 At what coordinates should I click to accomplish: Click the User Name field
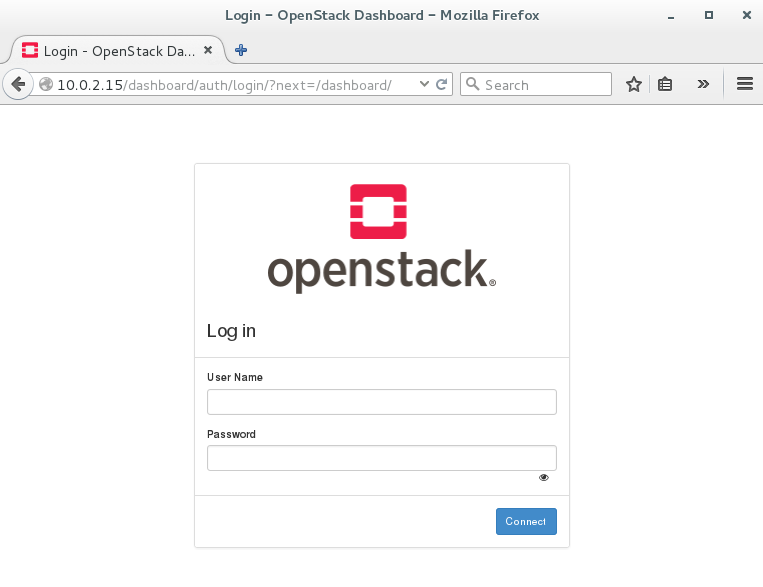pyautogui.click(x=382, y=402)
